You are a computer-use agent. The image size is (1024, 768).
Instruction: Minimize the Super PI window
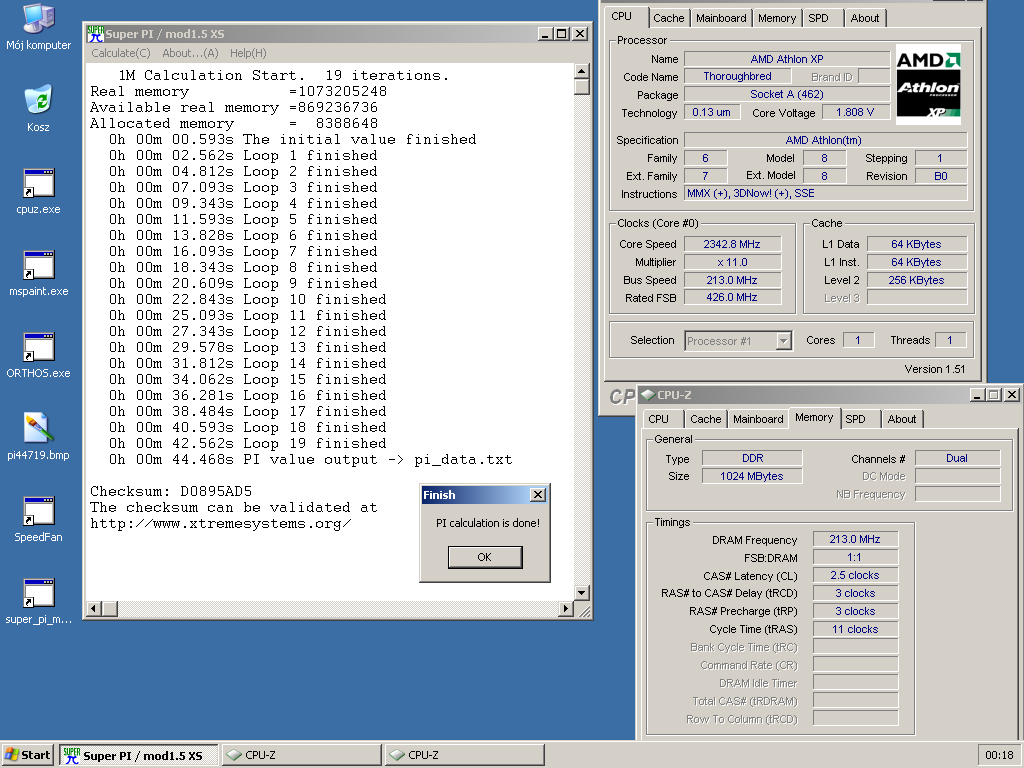coord(546,34)
